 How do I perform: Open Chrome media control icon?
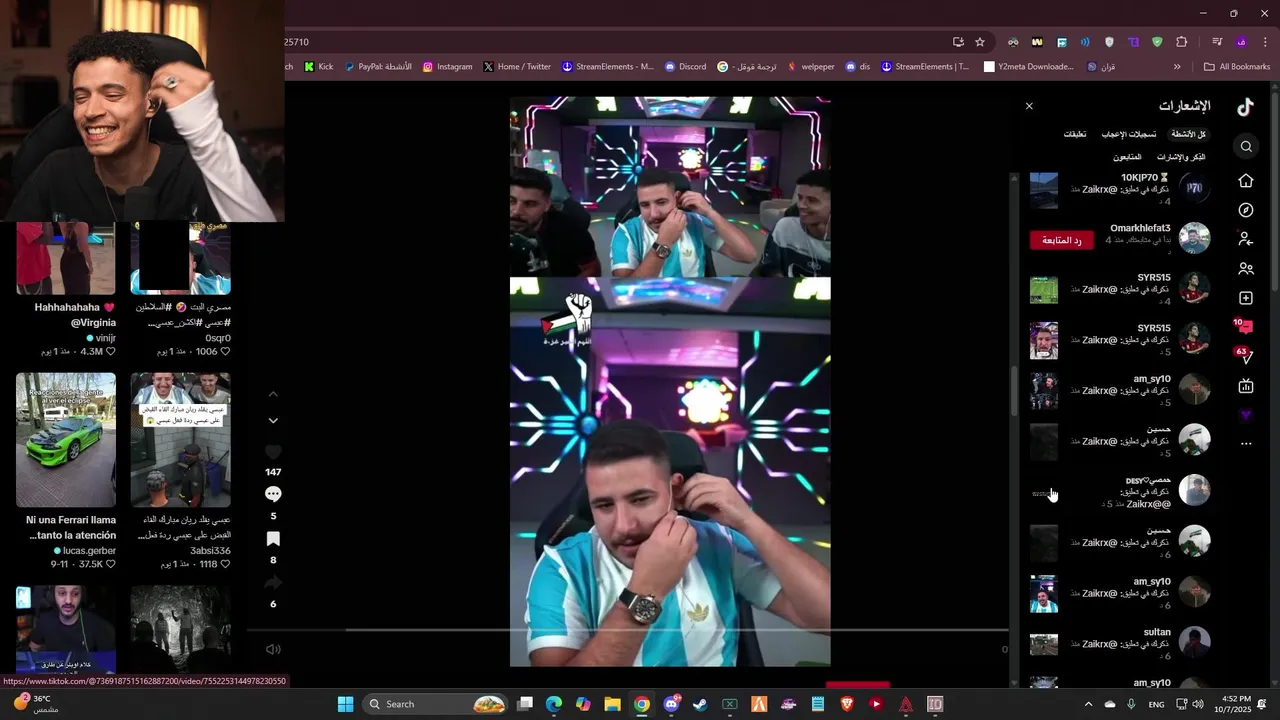pyautogui.click(x=1217, y=42)
